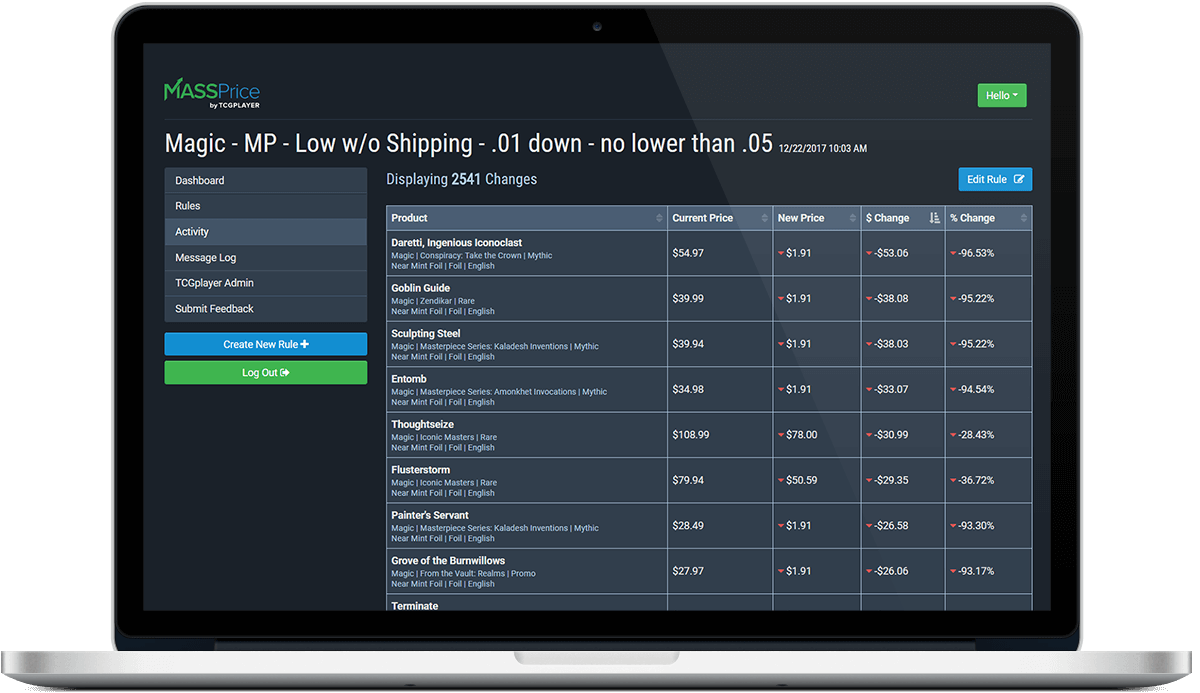
Task: Click the Product column header
Action: click(527, 218)
